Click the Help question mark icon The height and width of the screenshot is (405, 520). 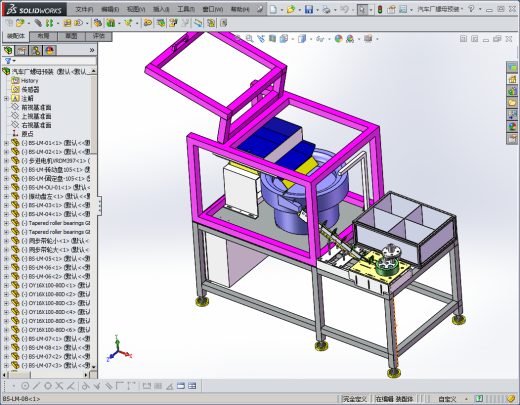(471, 9)
